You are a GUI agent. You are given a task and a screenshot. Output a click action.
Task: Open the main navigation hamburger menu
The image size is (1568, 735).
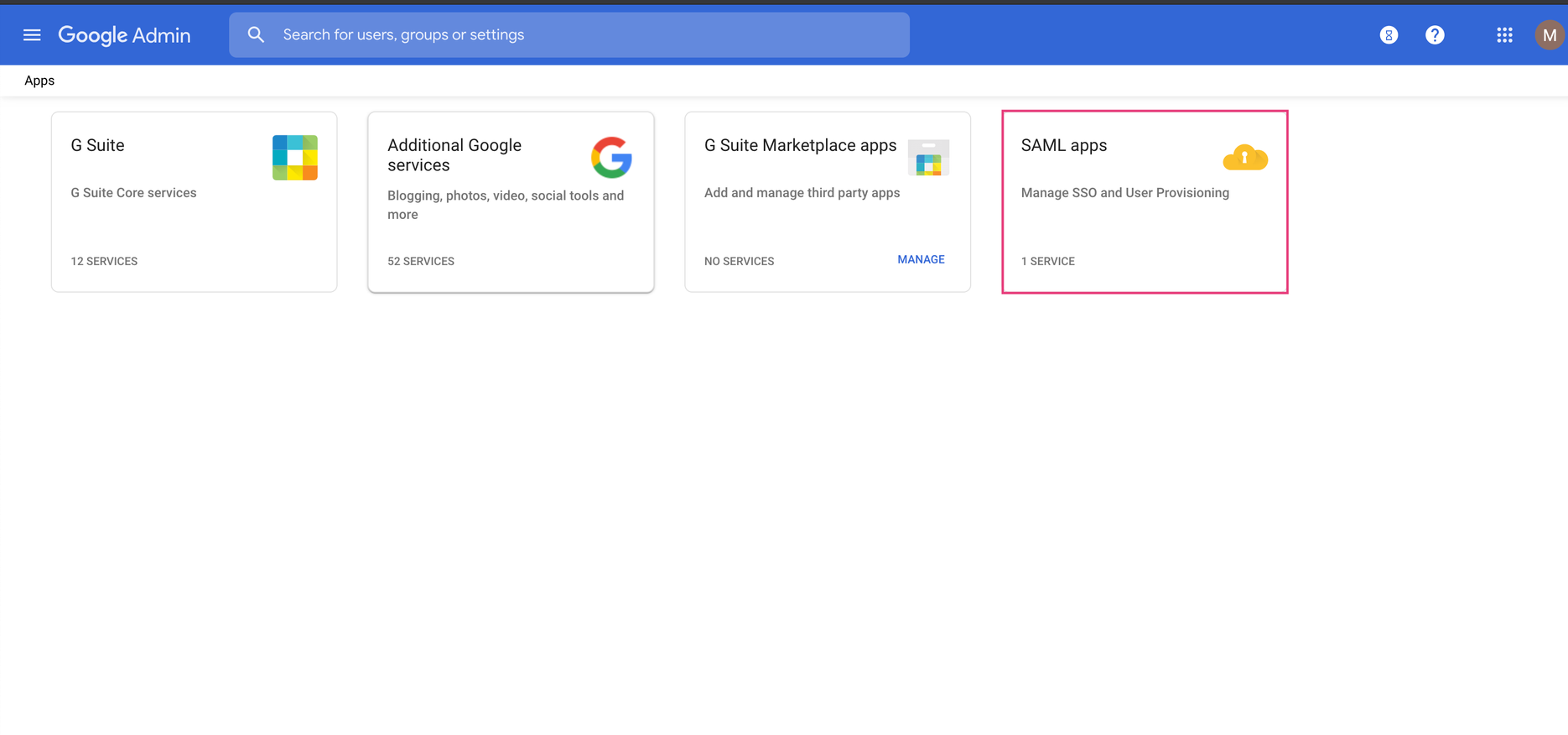tap(32, 35)
